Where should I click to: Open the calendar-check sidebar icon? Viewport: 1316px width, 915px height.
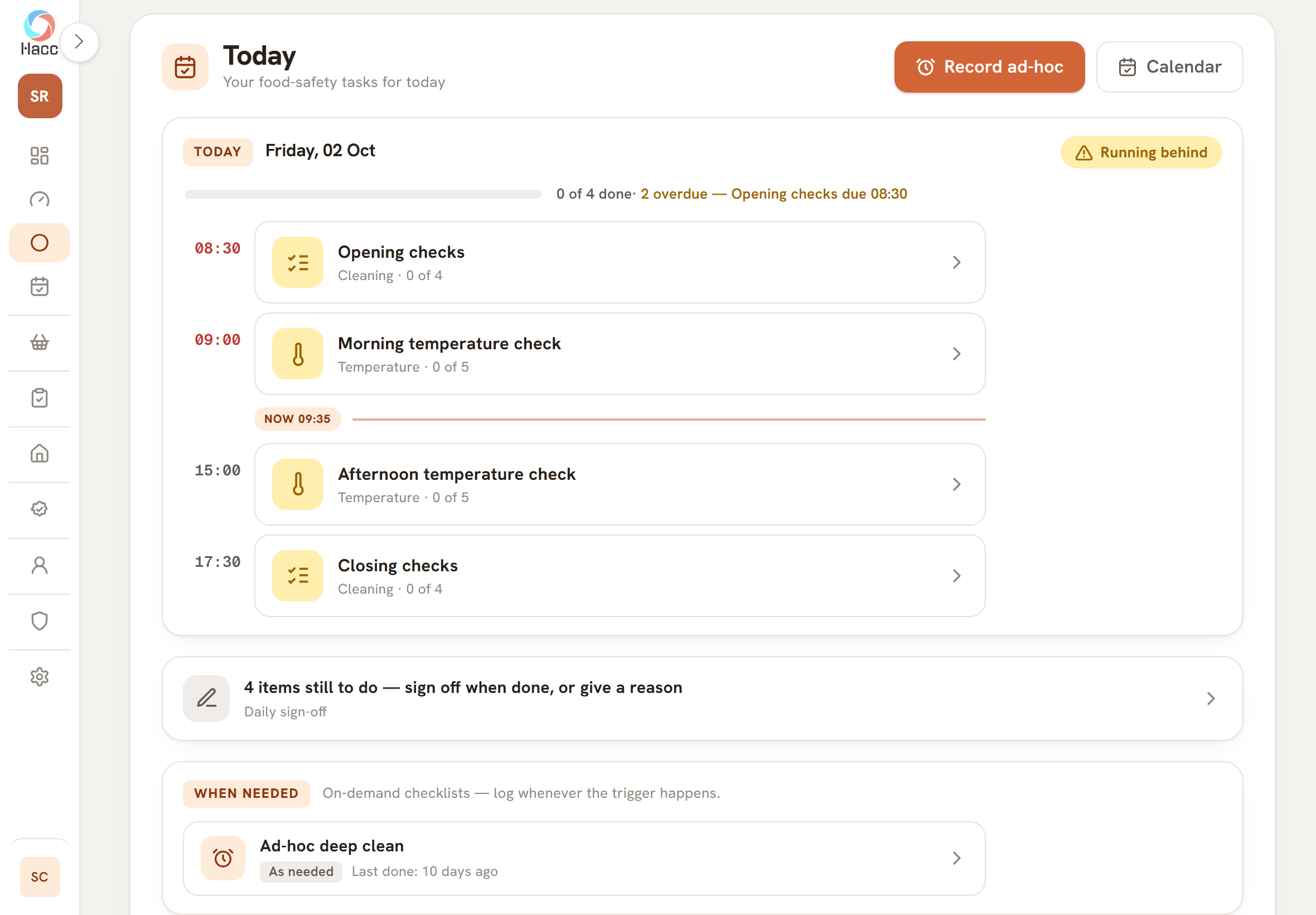(x=40, y=286)
